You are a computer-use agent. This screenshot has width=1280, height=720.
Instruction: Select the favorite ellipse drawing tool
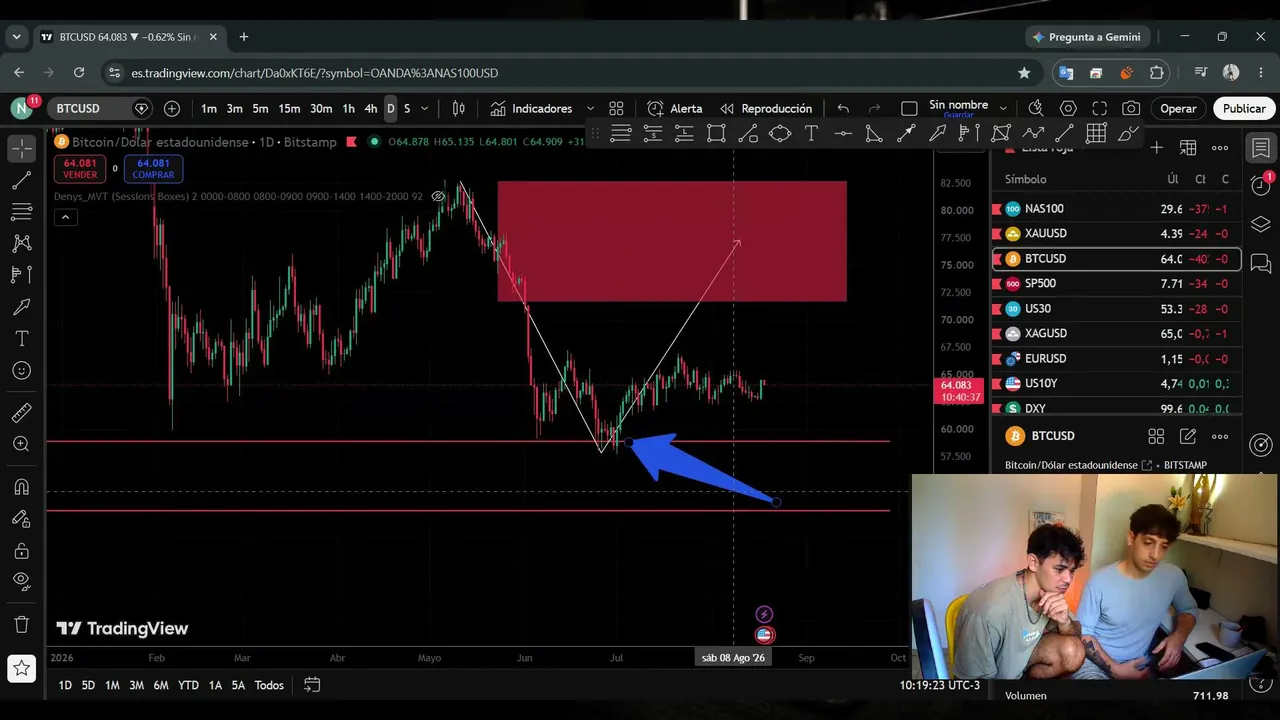(780, 133)
